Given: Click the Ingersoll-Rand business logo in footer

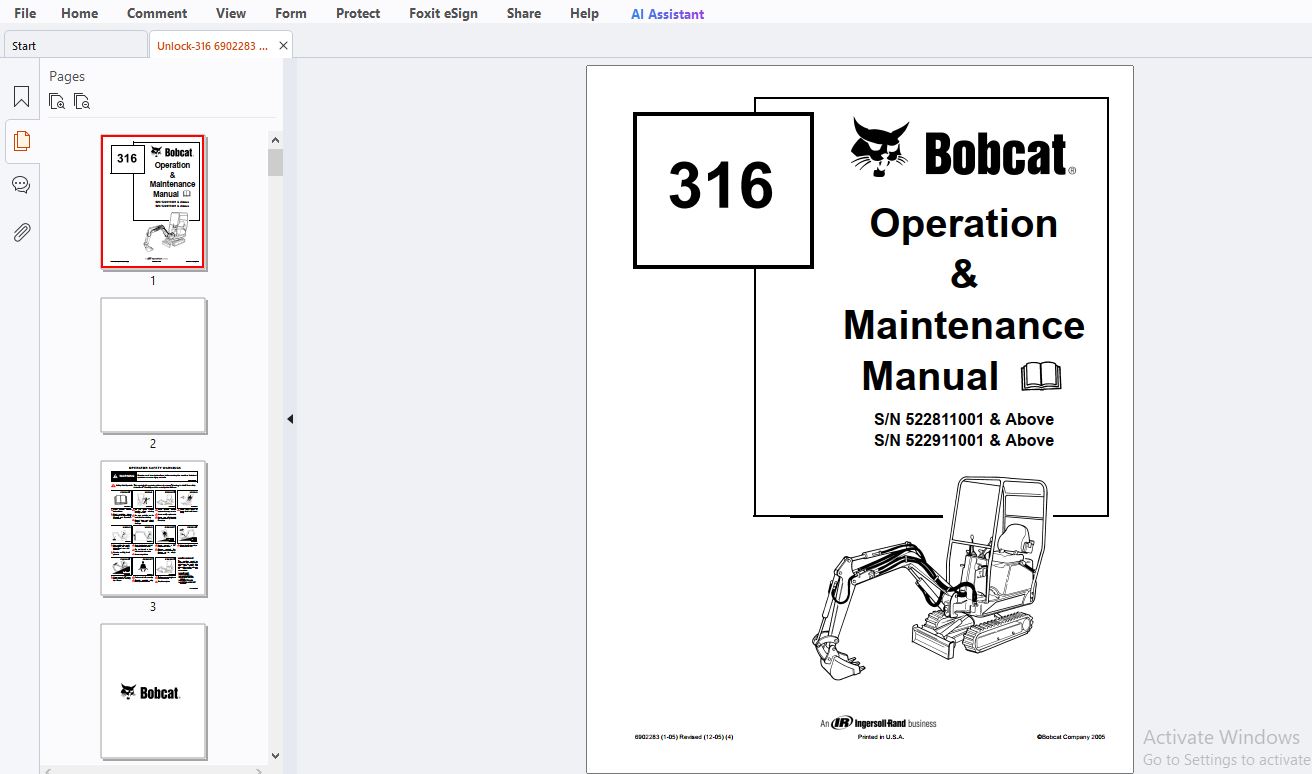Looking at the screenshot, I should click(x=878, y=722).
